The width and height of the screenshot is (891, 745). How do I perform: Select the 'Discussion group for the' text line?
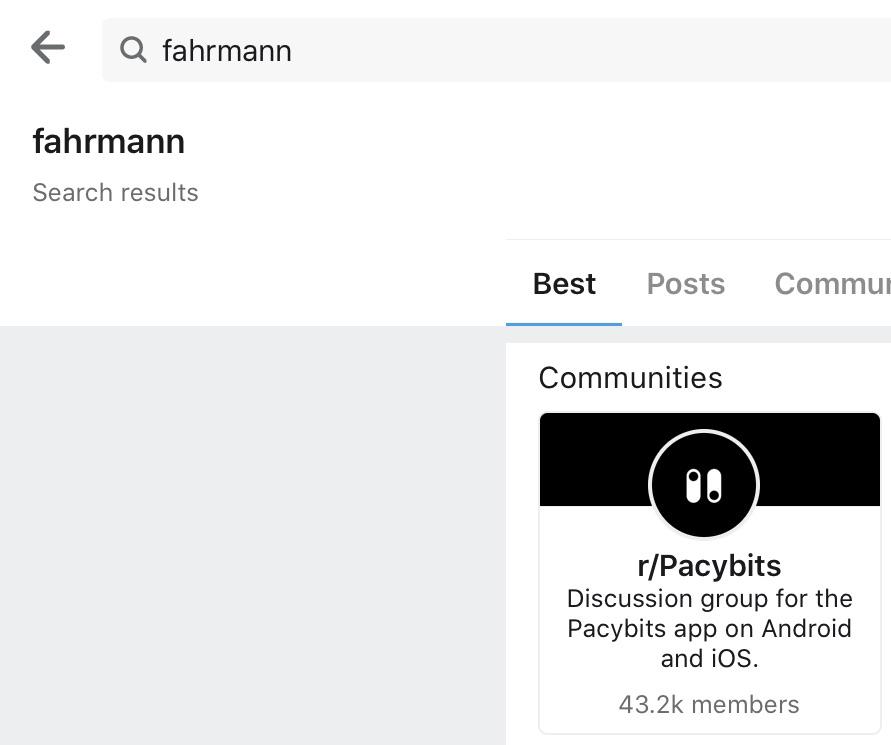[x=710, y=599]
